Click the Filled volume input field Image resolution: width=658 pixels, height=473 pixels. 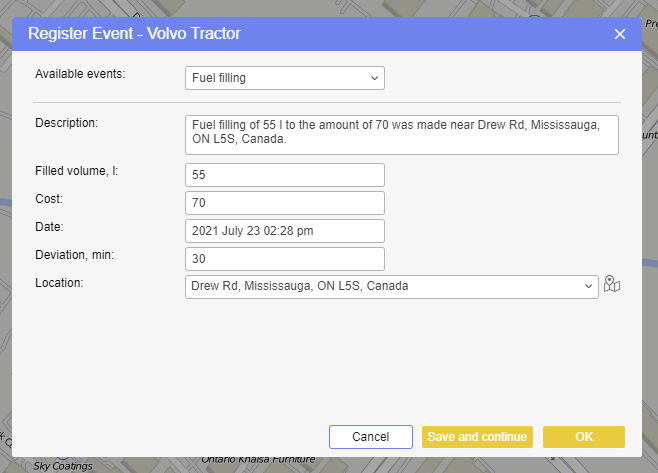pos(285,175)
